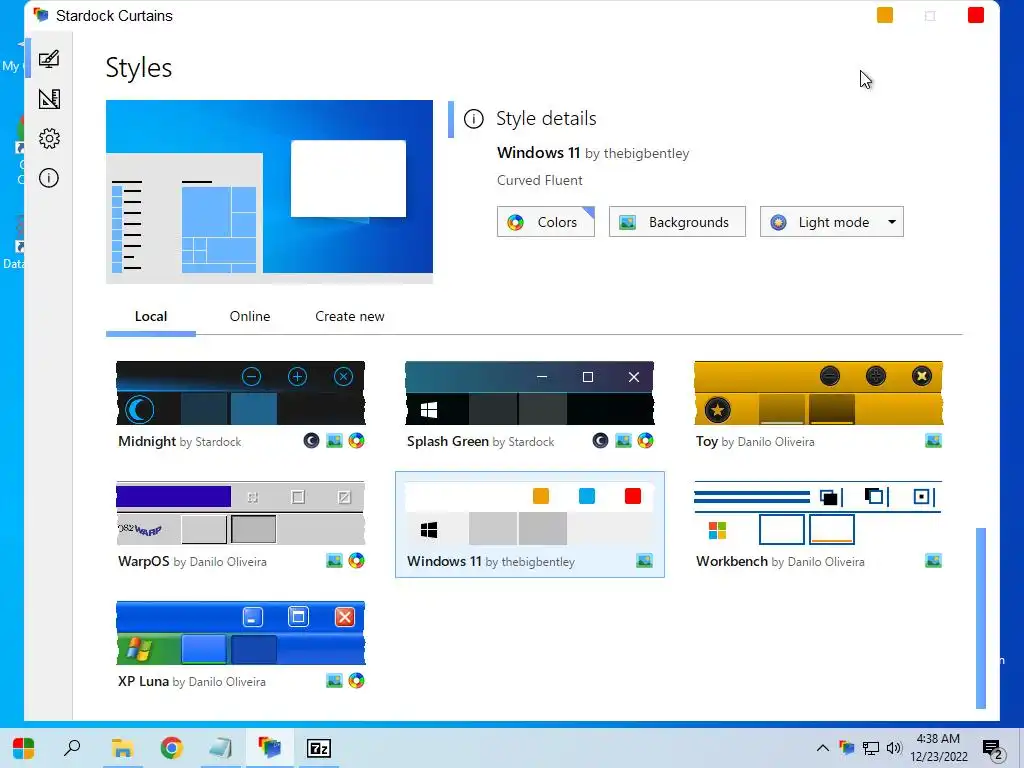The height and width of the screenshot is (768, 1024).
Task: Switch to the Local tab
Action: coord(151,316)
